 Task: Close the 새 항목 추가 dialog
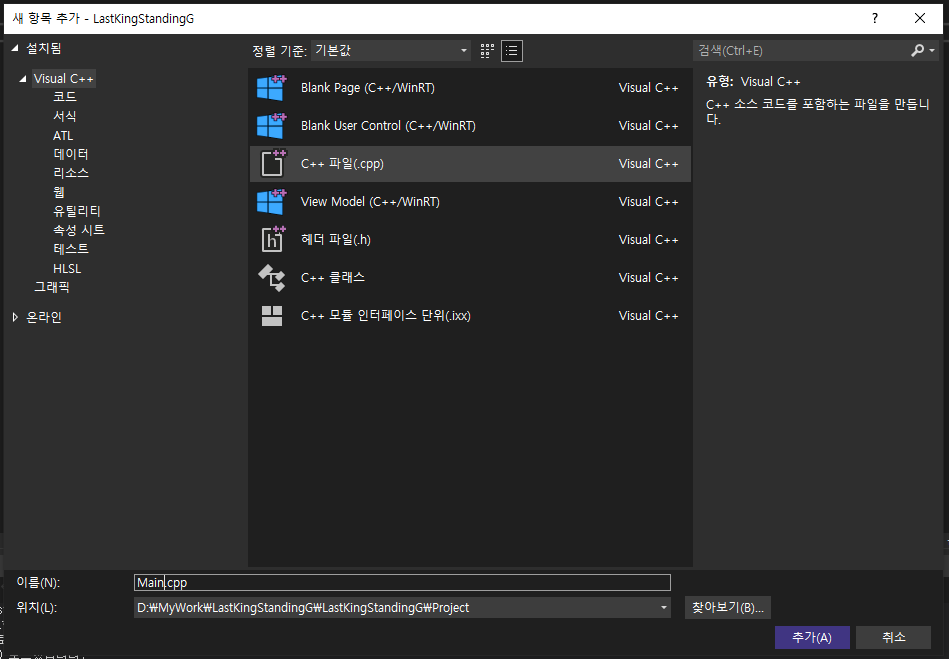(x=920, y=18)
